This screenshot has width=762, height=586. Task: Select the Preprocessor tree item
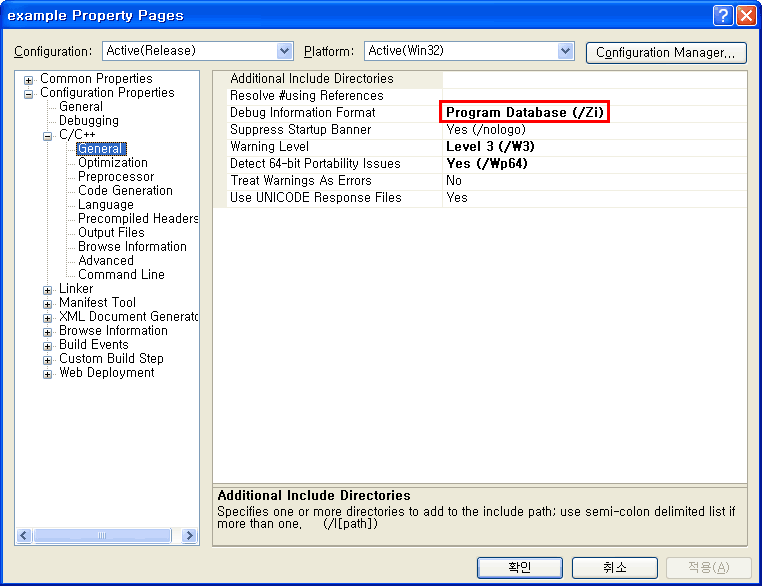[116, 177]
